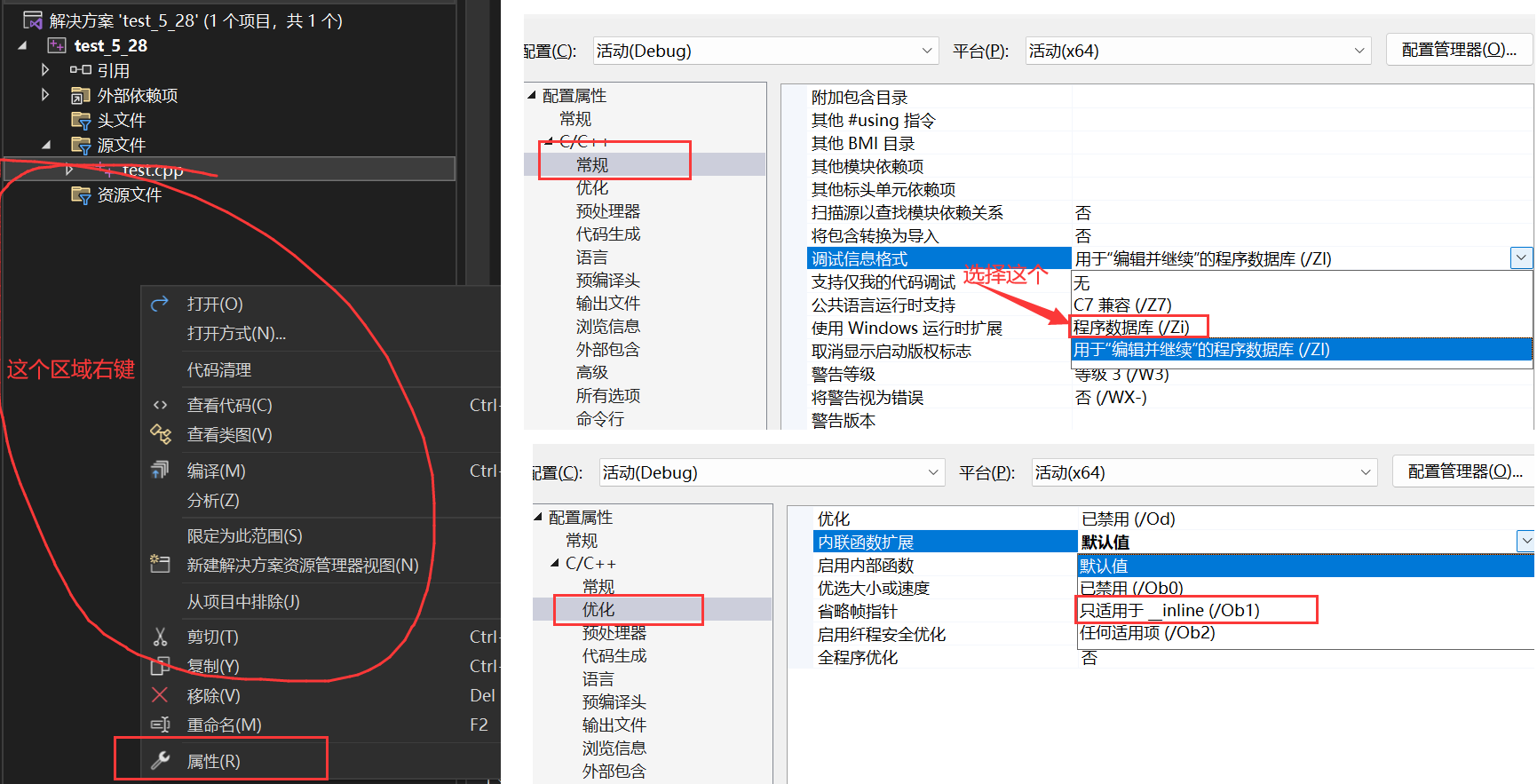Image resolution: width=1537 pixels, height=784 pixels.
Task: Select option 无 in debug format list
Action: 1302,282
